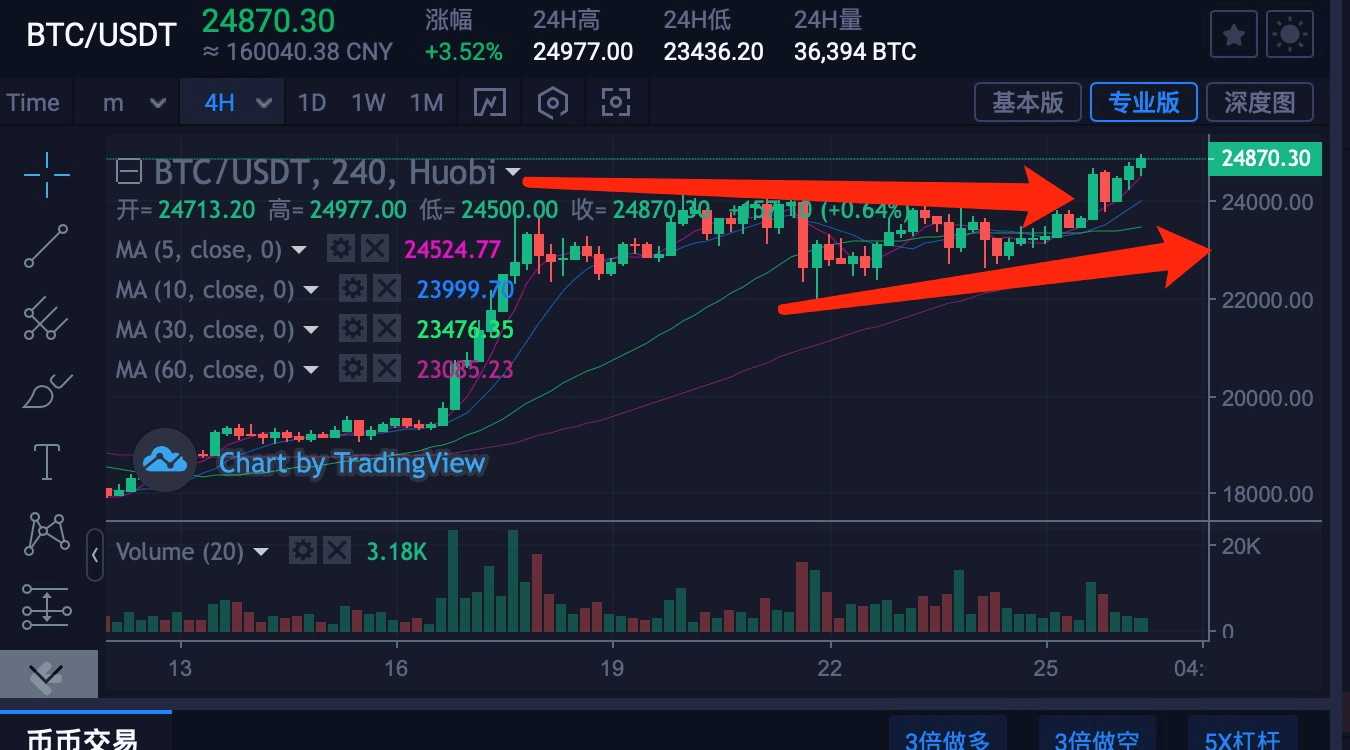Click the 24H低 value 23436.20
Viewport: 1350px width, 750px height.
714,52
